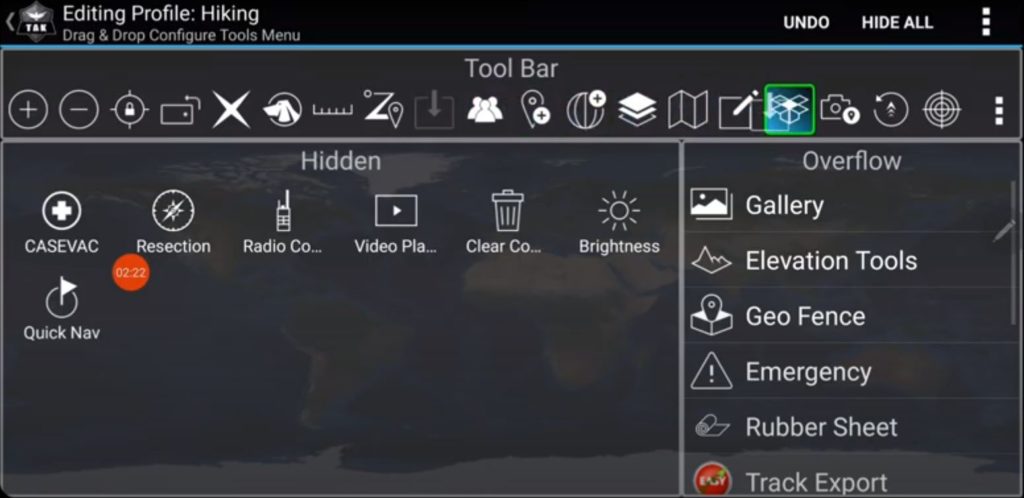
Task: Click the Resection compass icon
Action: coord(173,211)
